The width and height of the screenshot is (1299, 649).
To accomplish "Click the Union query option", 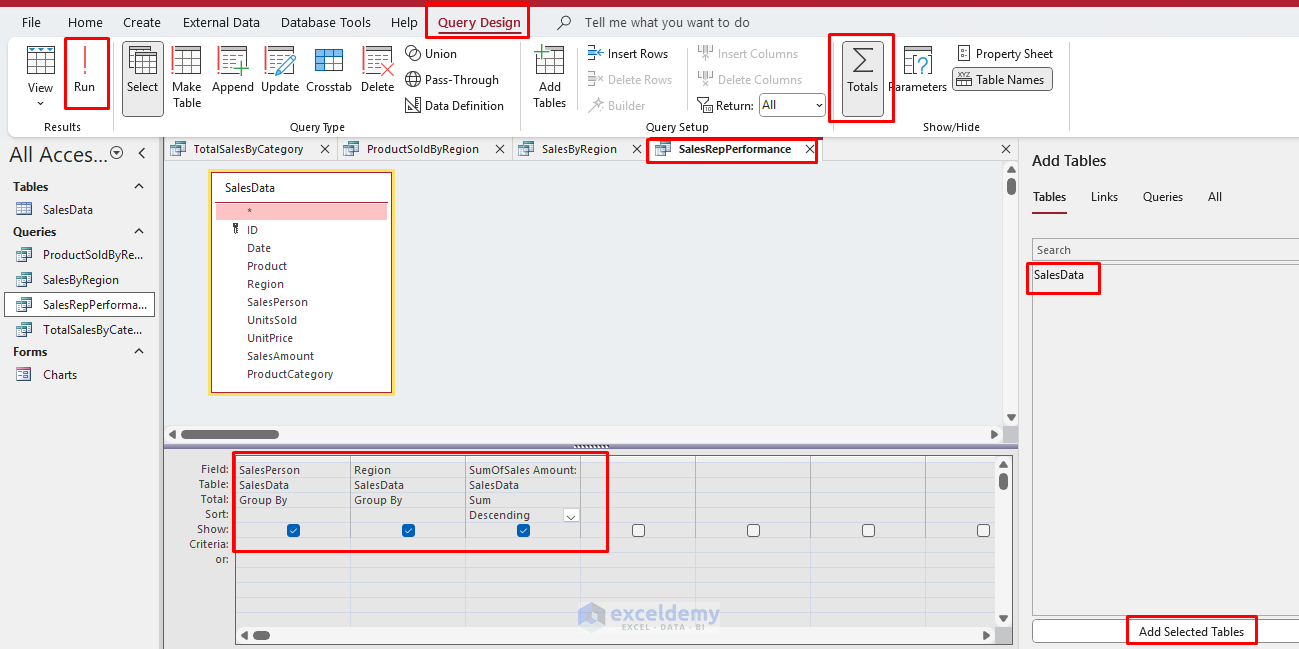I will pyautogui.click(x=431, y=54).
